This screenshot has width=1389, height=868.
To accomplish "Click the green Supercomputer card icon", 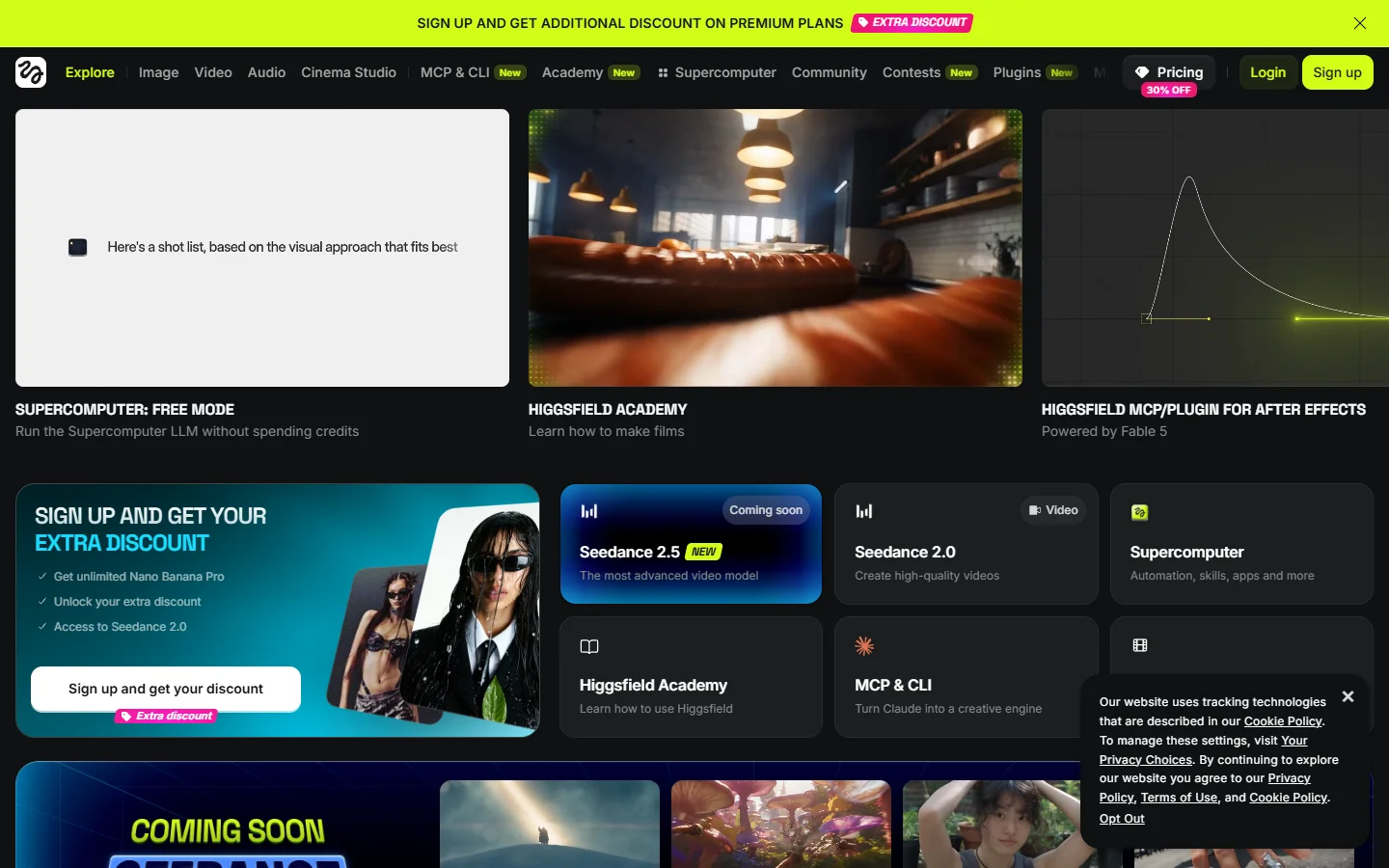I will [x=1139, y=512].
